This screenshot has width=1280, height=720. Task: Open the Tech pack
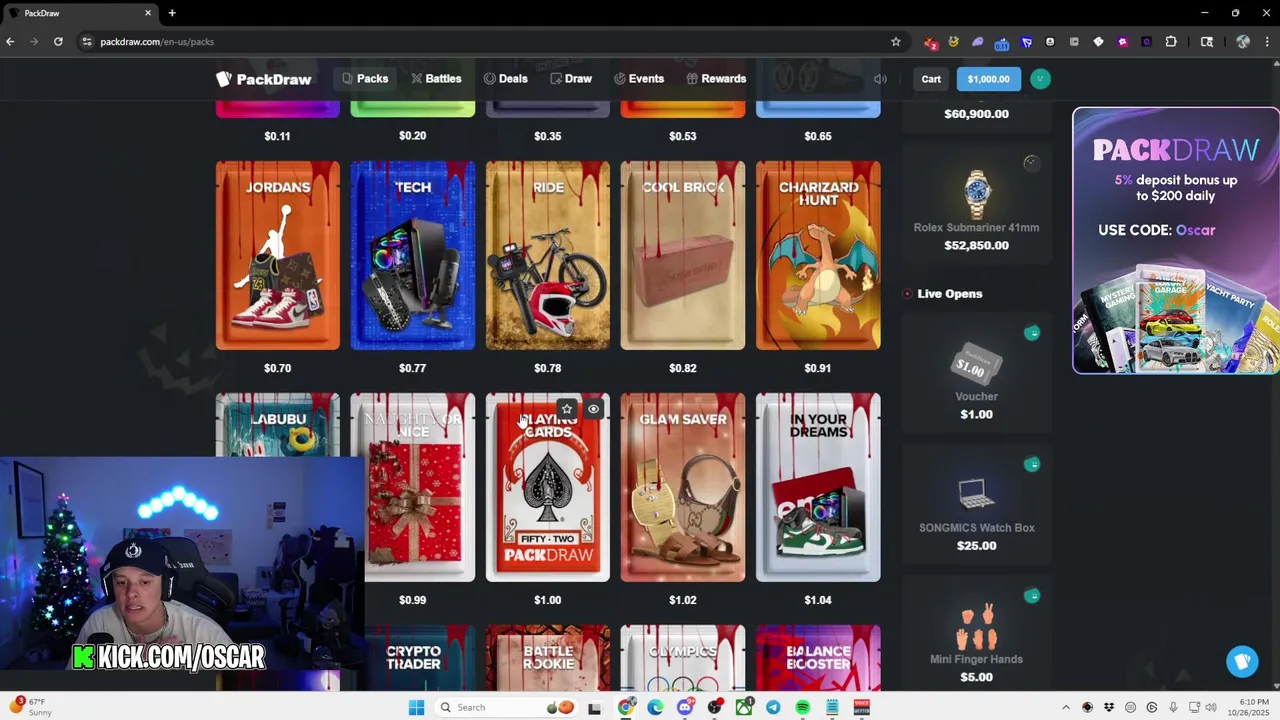tap(413, 255)
